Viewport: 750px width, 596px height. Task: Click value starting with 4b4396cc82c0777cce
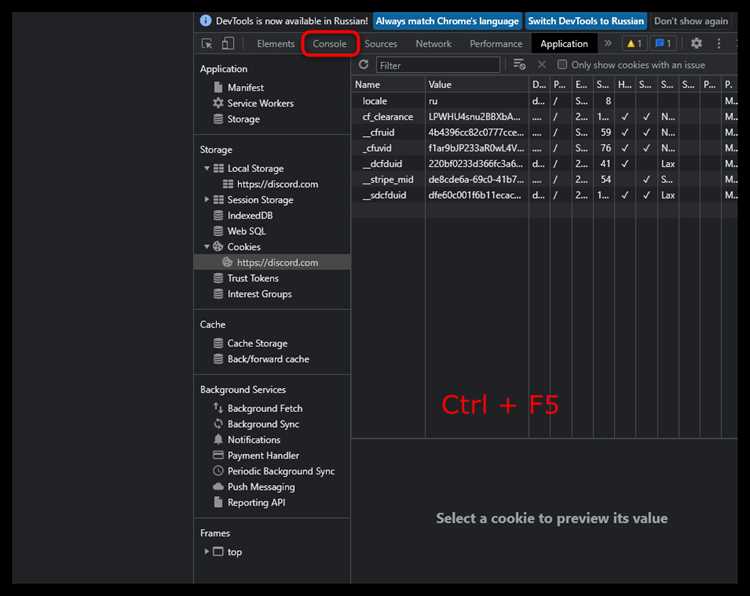pyautogui.click(x=476, y=132)
